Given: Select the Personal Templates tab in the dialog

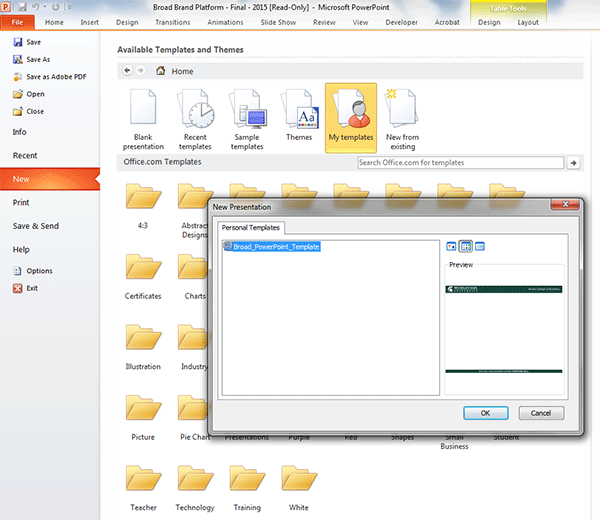Looking at the screenshot, I should tap(251, 228).
